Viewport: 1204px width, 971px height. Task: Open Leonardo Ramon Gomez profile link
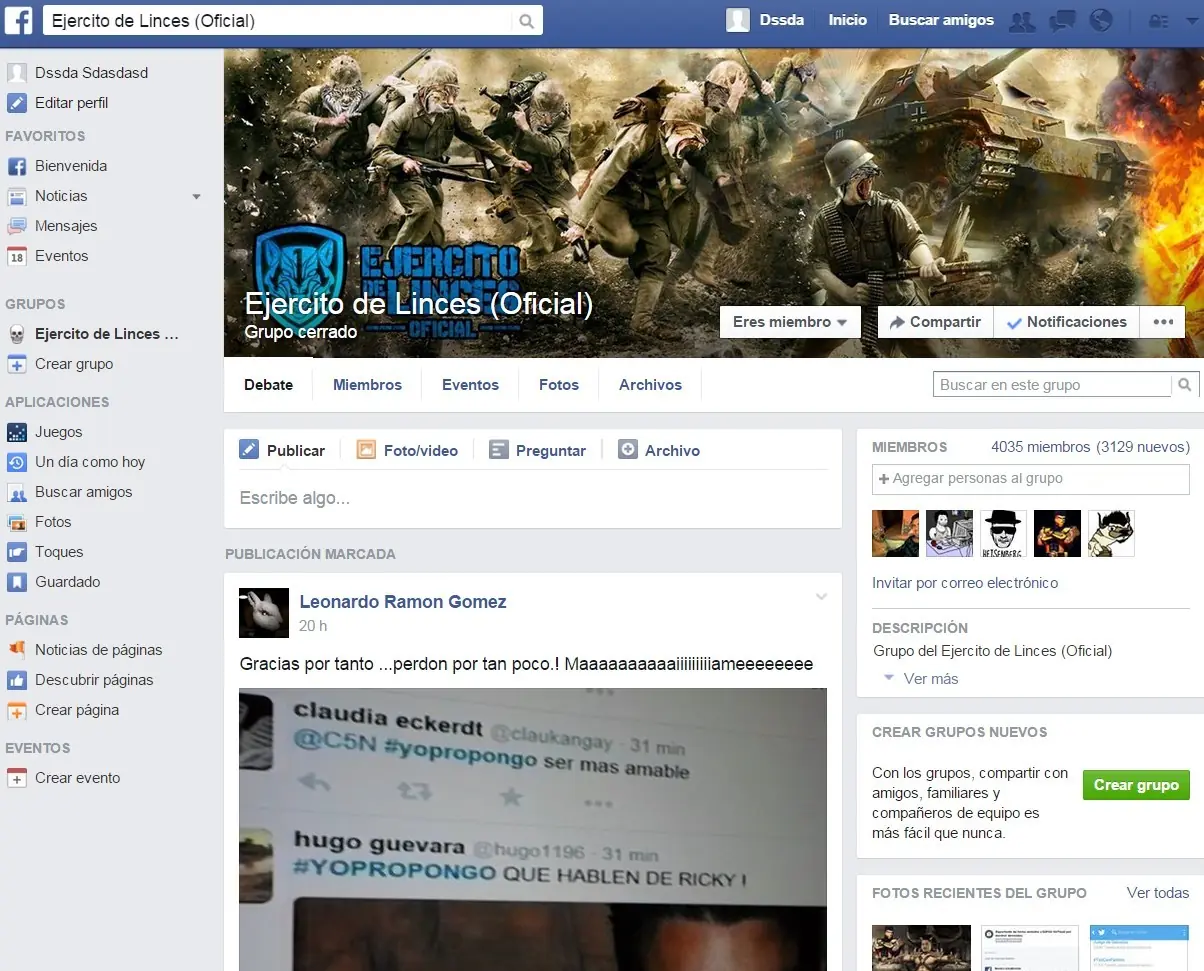[x=403, y=602]
